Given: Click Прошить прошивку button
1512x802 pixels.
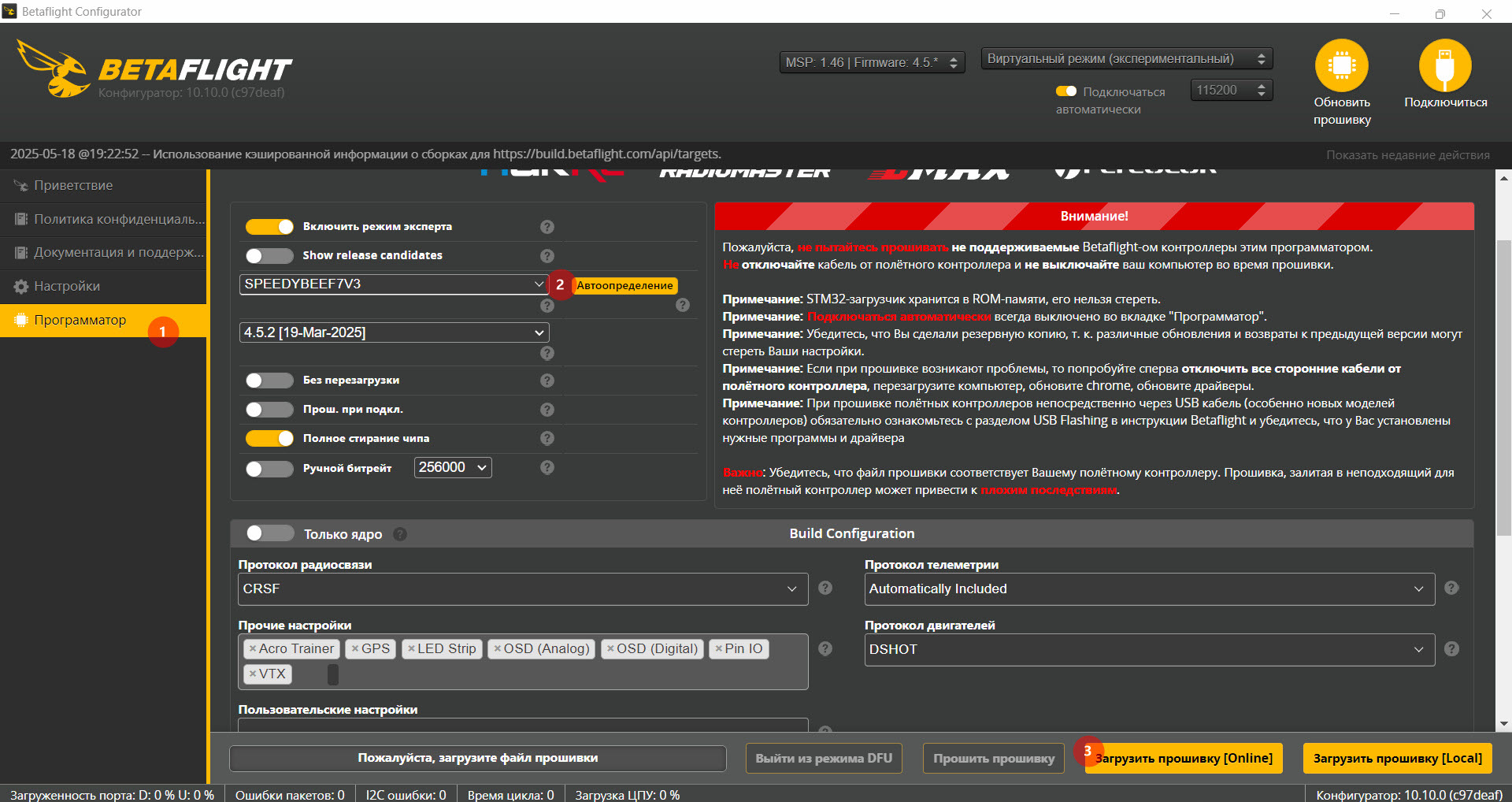Looking at the screenshot, I should click(994, 758).
